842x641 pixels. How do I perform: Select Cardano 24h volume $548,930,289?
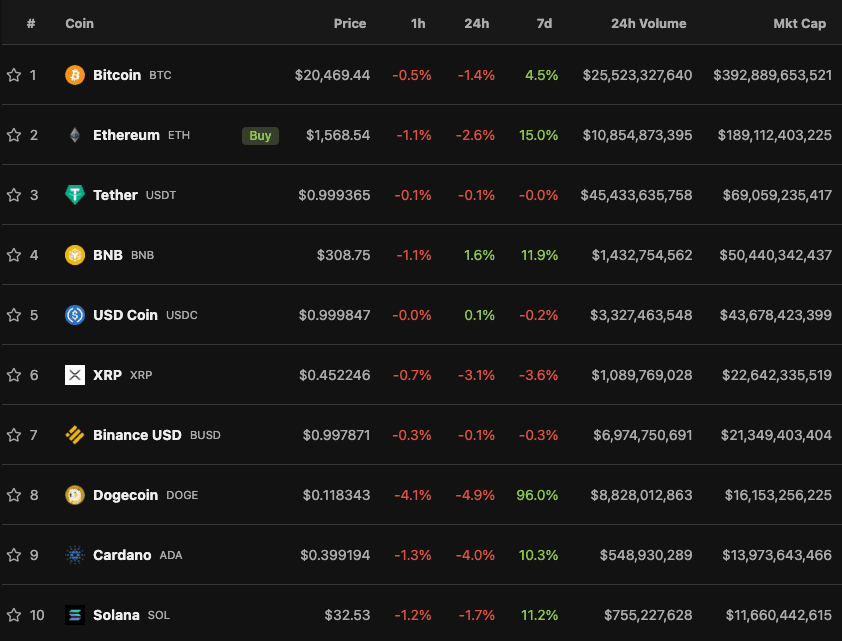pos(645,555)
